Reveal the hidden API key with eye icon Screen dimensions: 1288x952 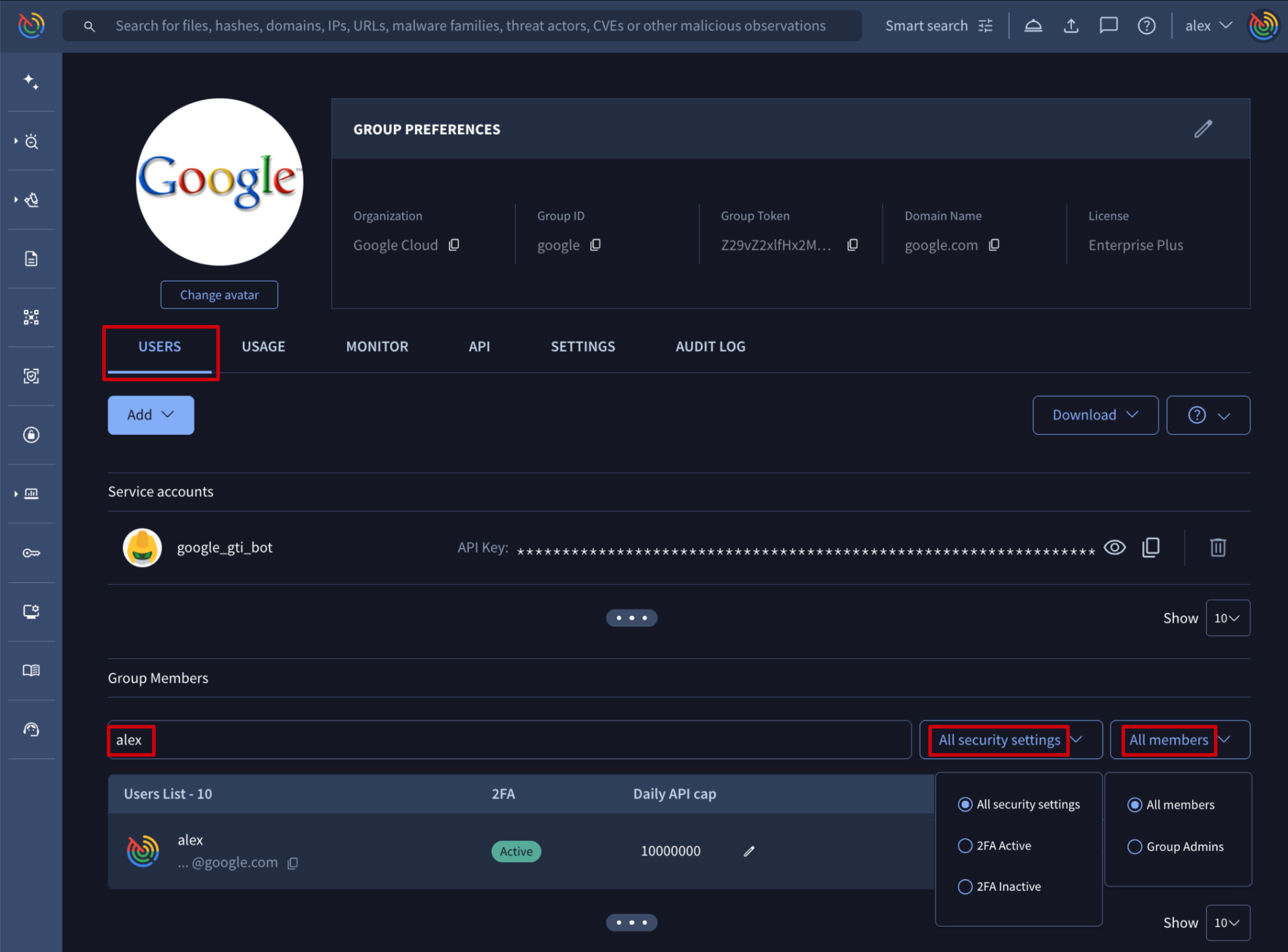point(1114,547)
